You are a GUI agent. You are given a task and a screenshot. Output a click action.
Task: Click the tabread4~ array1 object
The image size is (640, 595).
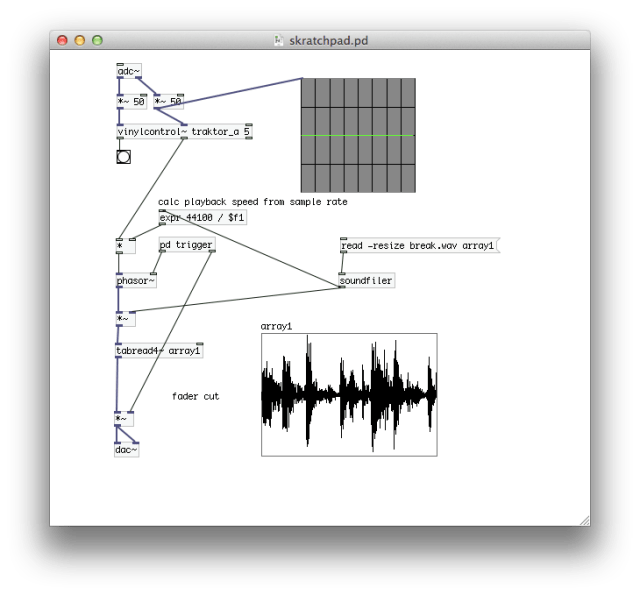[x=159, y=351]
